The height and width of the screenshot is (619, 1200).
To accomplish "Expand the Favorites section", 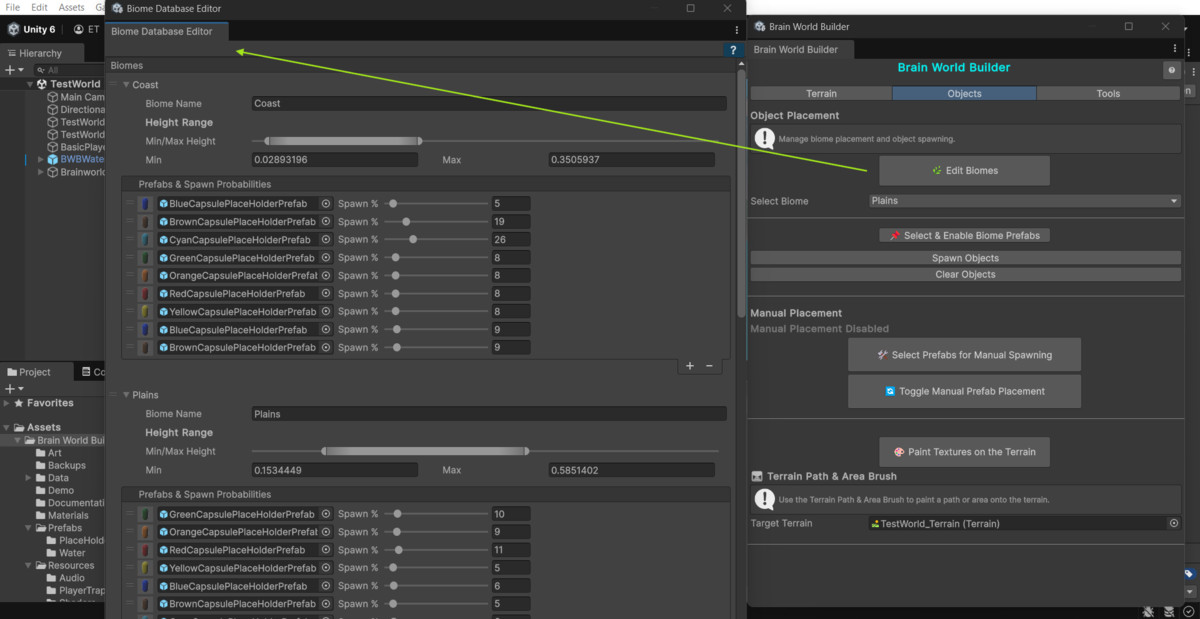I will point(7,403).
